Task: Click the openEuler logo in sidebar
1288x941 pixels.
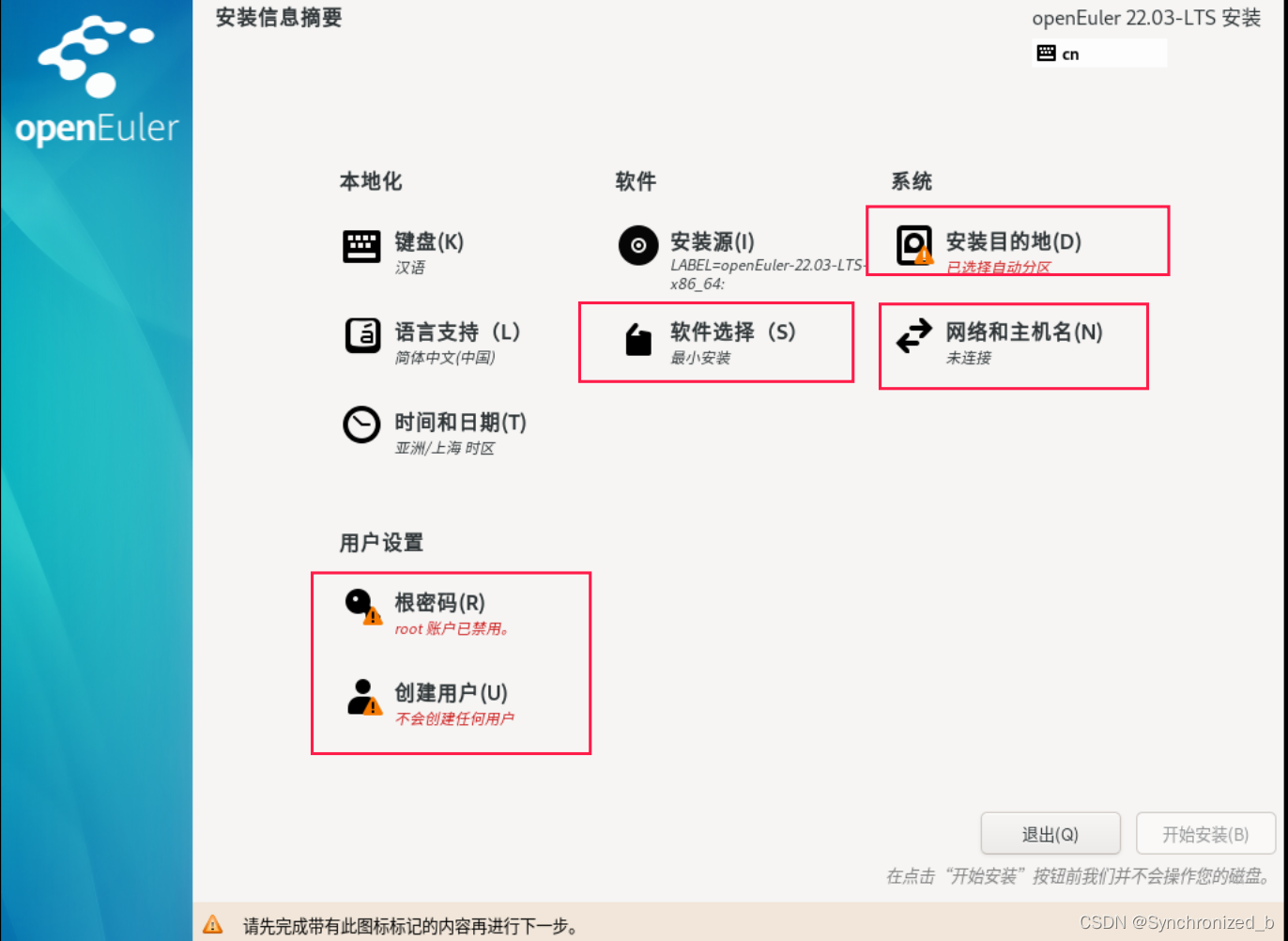Action: (x=97, y=82)
